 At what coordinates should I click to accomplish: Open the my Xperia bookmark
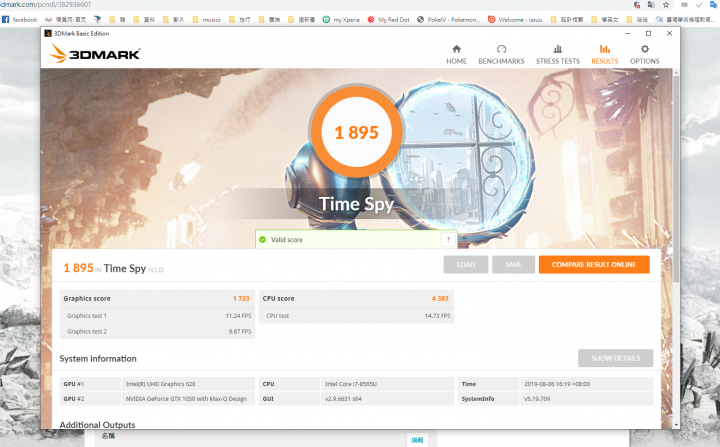[341, 20]
